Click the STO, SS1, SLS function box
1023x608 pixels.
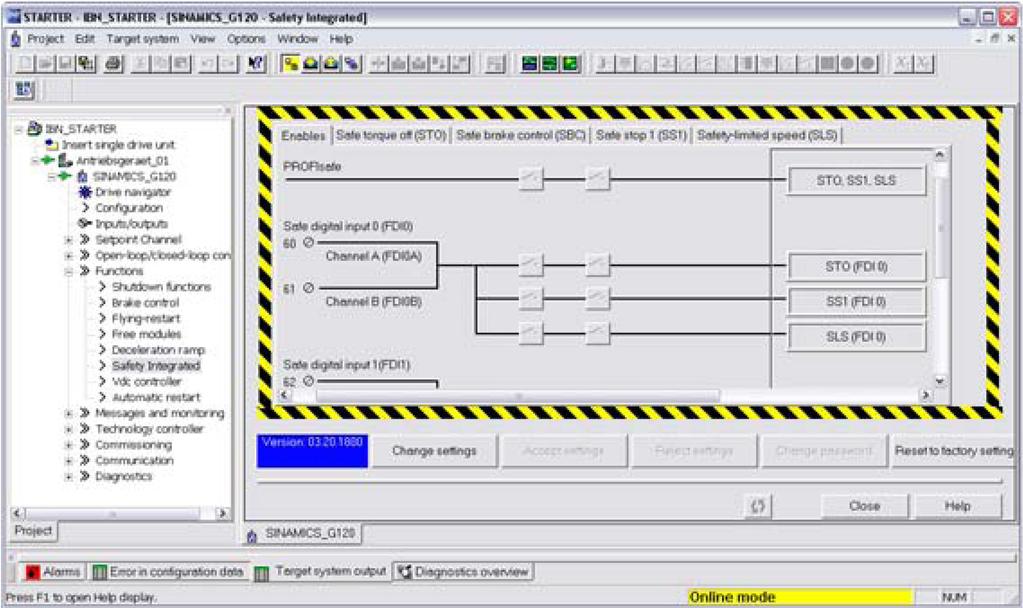coord(856,181)
